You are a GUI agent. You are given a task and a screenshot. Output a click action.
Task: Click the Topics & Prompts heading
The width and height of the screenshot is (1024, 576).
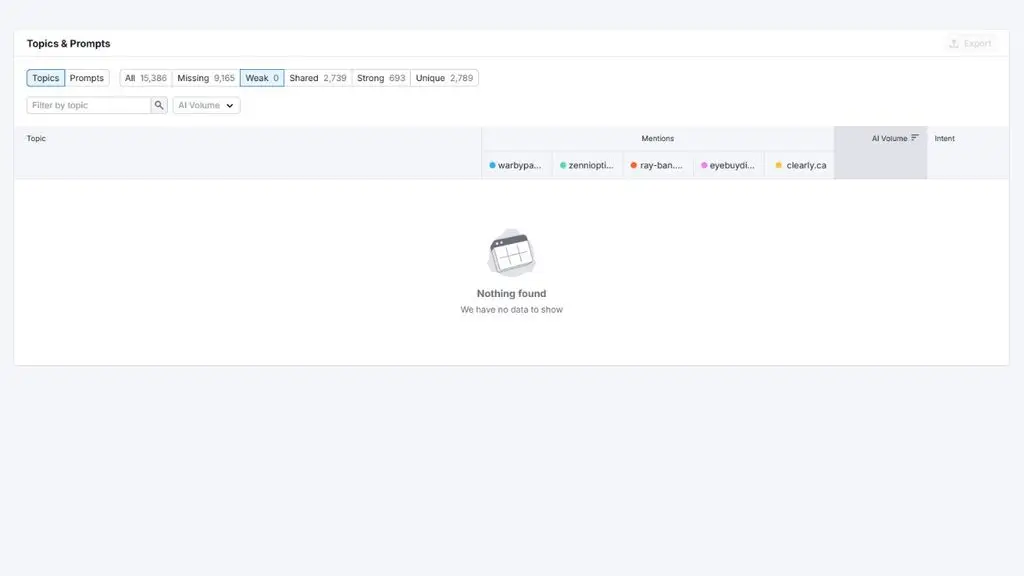[69, 44]
